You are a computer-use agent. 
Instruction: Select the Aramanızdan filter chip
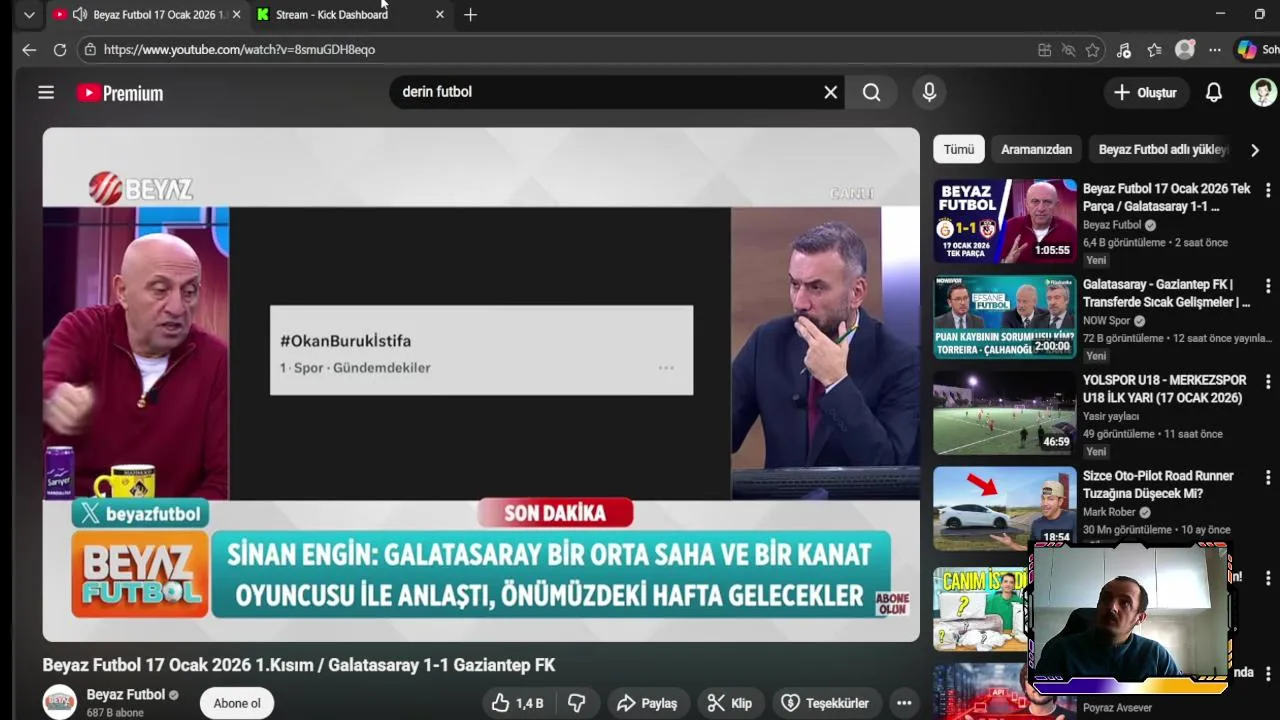[1036, 149]
